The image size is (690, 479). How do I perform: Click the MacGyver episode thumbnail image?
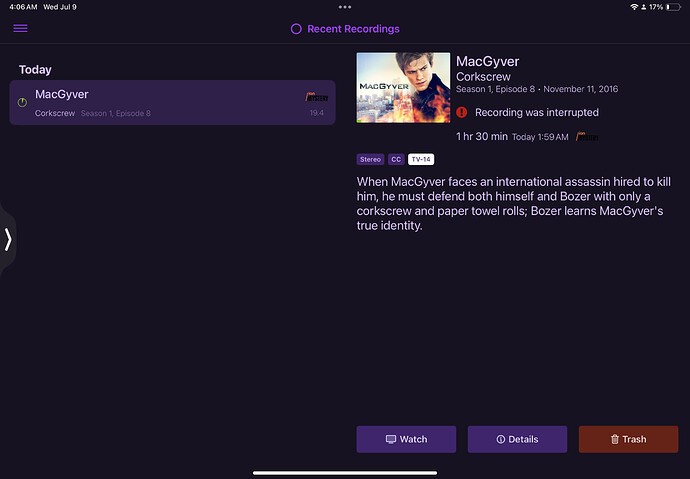[403, 87]
